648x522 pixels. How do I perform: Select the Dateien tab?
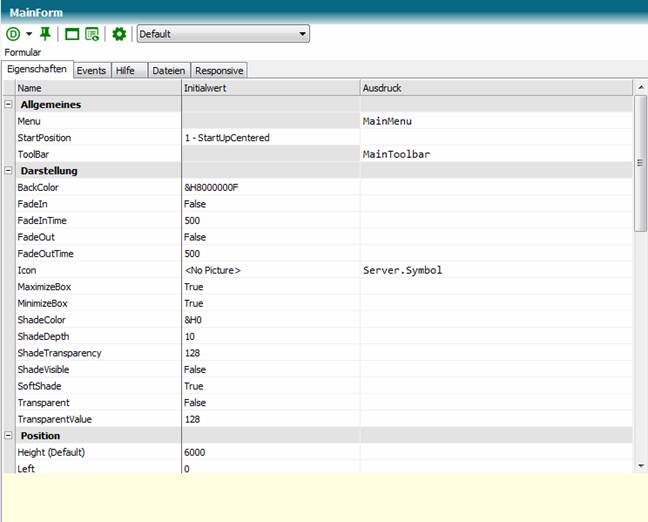click(168, 71)
